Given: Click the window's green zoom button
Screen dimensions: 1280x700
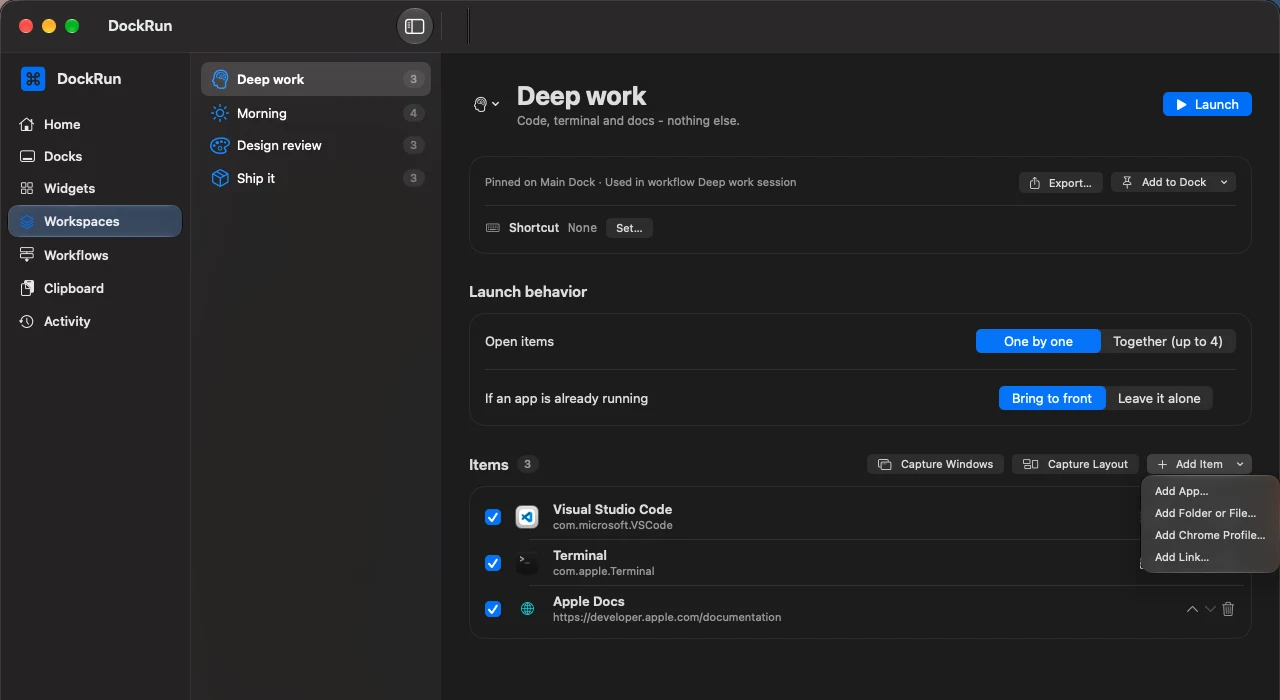Looking at the screenshot, I should [x=71, y=26].
